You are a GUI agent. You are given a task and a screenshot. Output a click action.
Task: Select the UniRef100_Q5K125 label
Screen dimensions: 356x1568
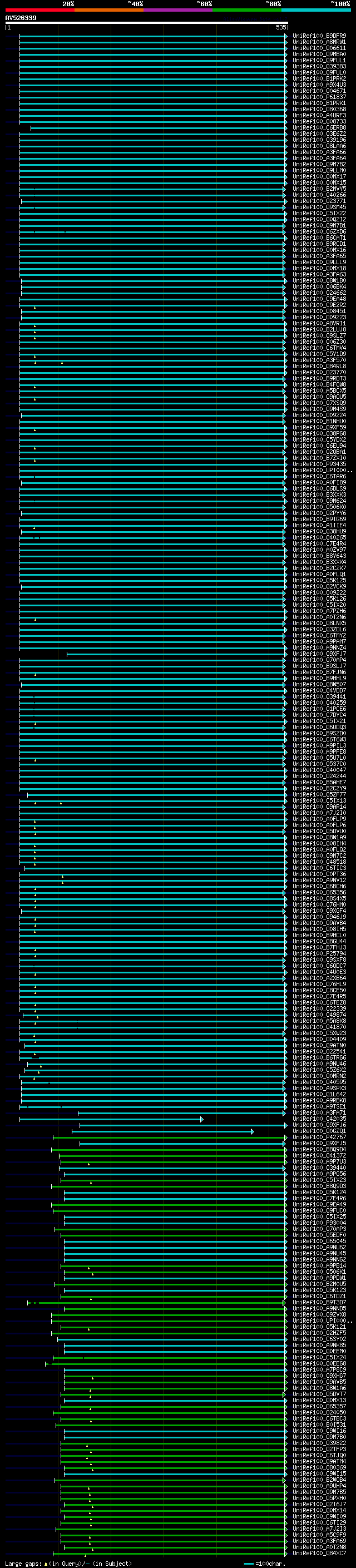click(319, 581)
